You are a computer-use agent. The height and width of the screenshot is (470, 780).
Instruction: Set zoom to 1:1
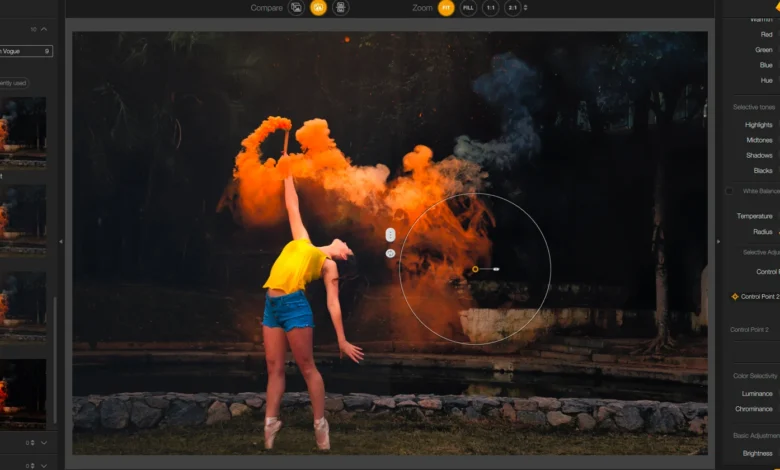click(x=490, y=7)
